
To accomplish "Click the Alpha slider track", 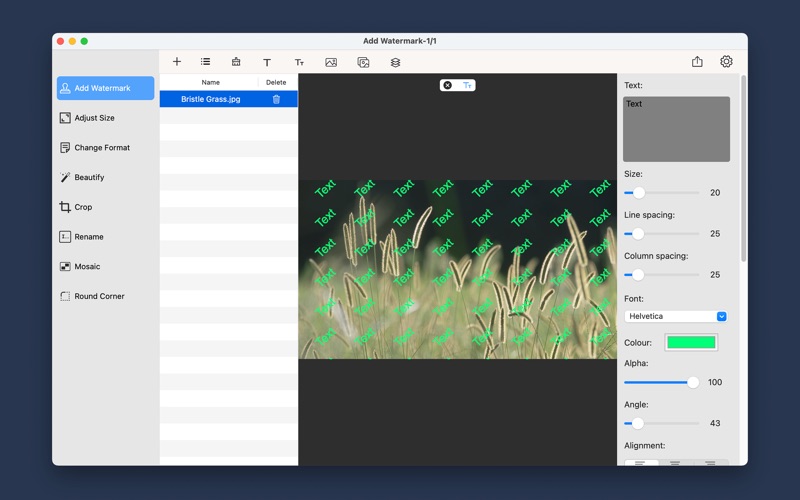I will pyautogui.click(x=660, y=382).
